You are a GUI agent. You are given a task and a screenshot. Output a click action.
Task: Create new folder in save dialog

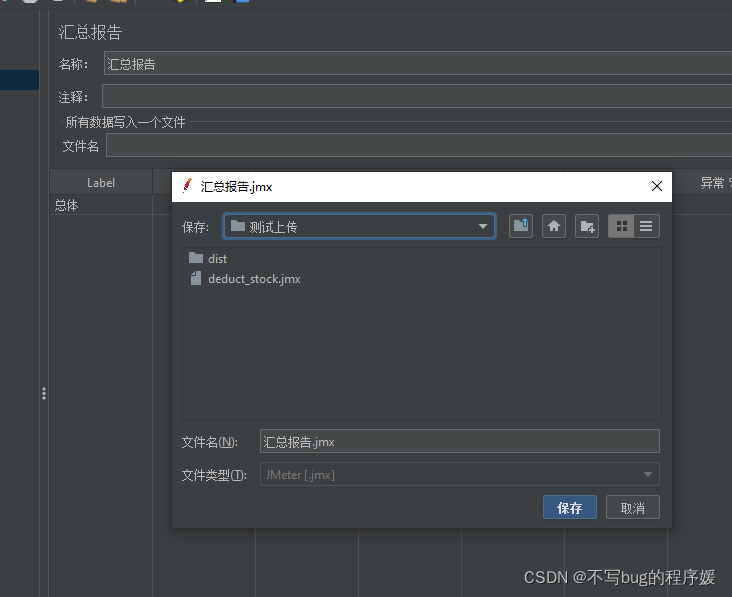pos(587,226)
